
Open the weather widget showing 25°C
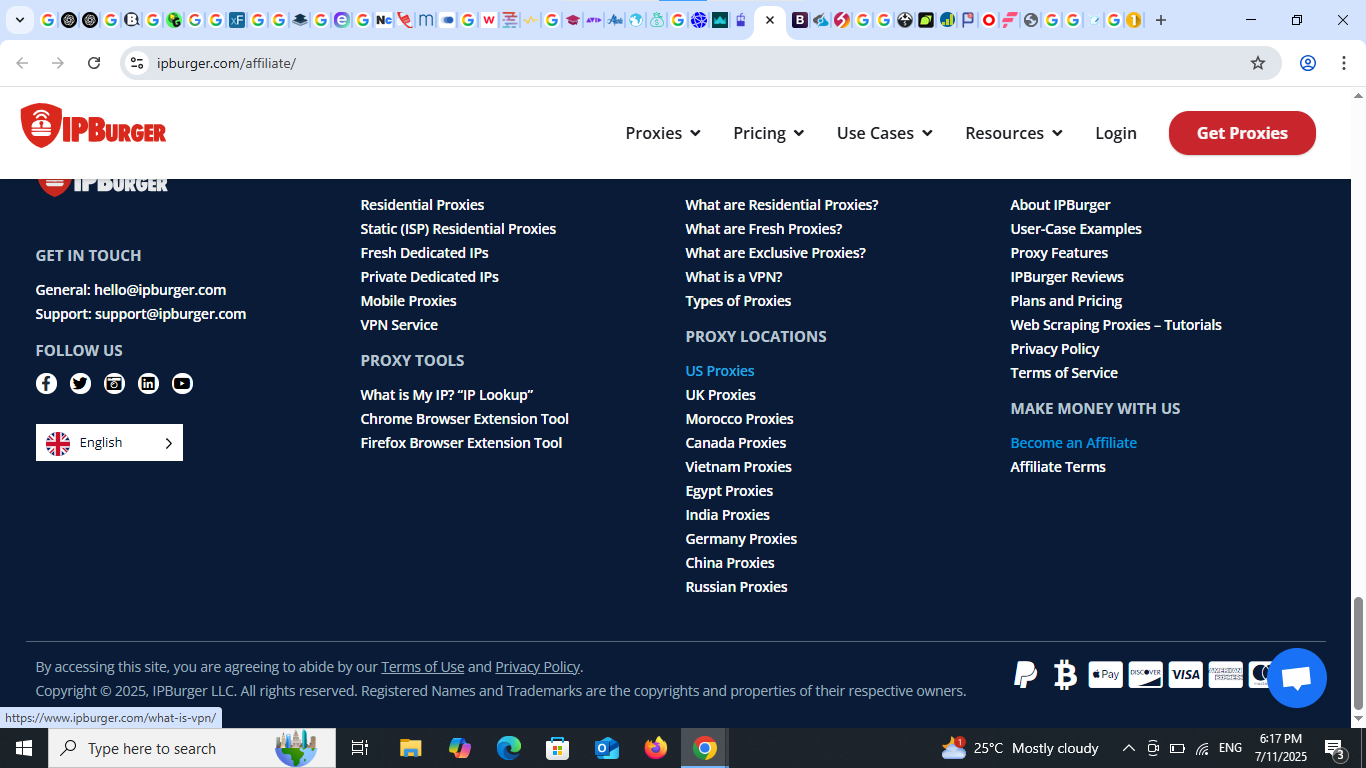1020,748
